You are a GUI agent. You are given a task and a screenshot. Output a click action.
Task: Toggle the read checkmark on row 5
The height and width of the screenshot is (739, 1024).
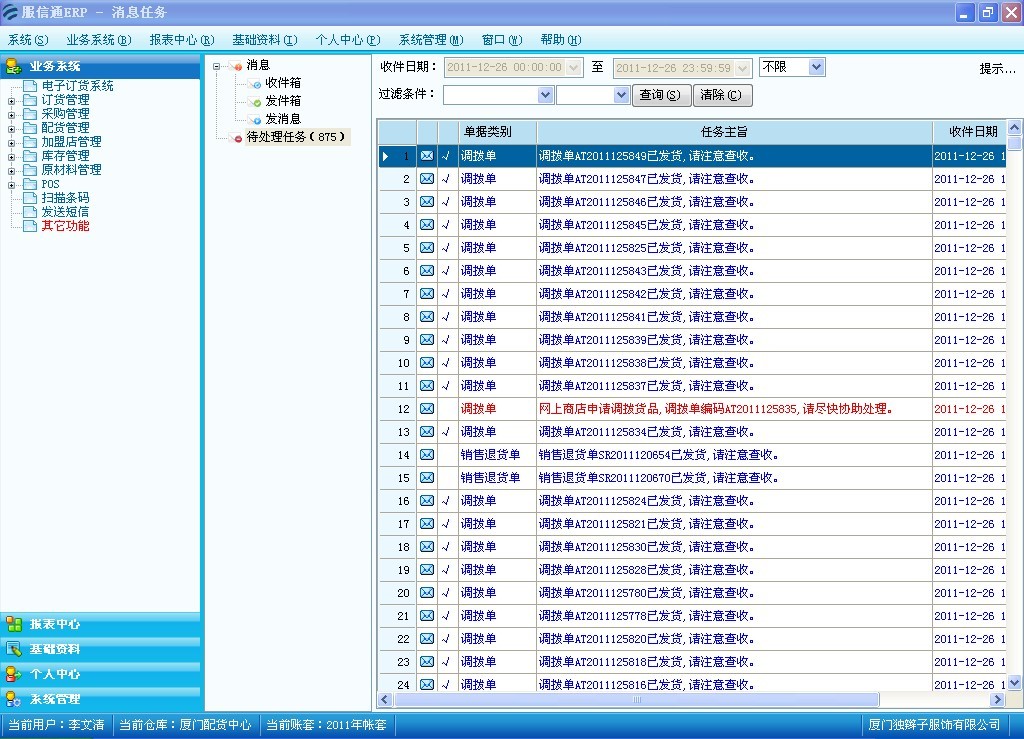[446, 247]
